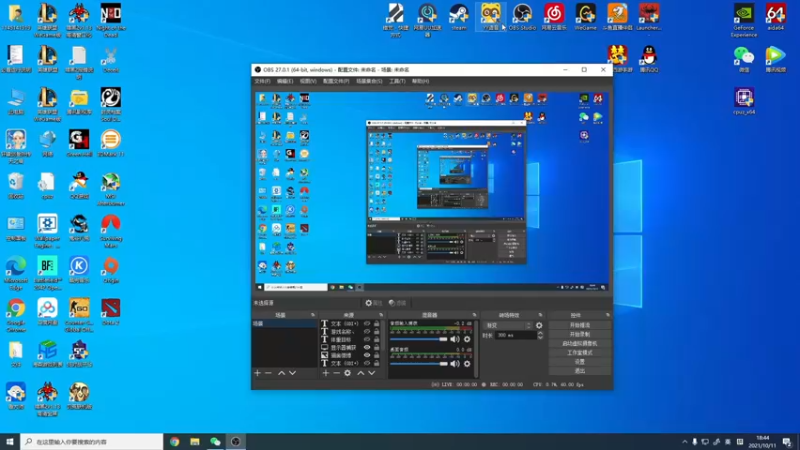Open the 编辑(E) menu in OBS
Screen dimensions: 800x450
click(285, 81)
